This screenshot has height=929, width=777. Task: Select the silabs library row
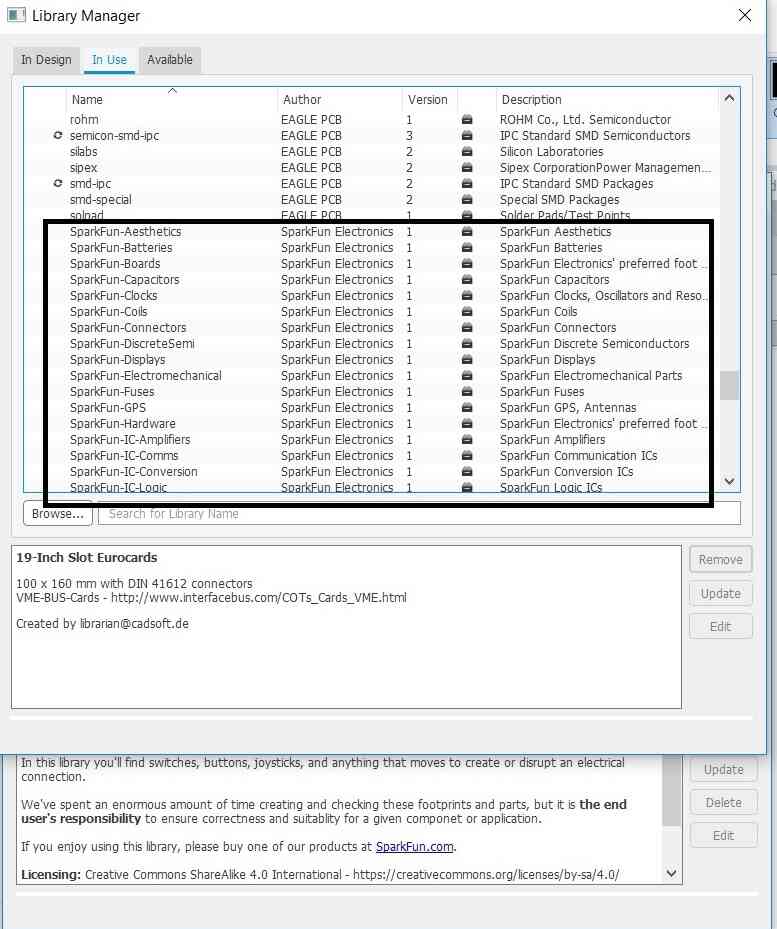pyautogui.click(x=372, y=152)
